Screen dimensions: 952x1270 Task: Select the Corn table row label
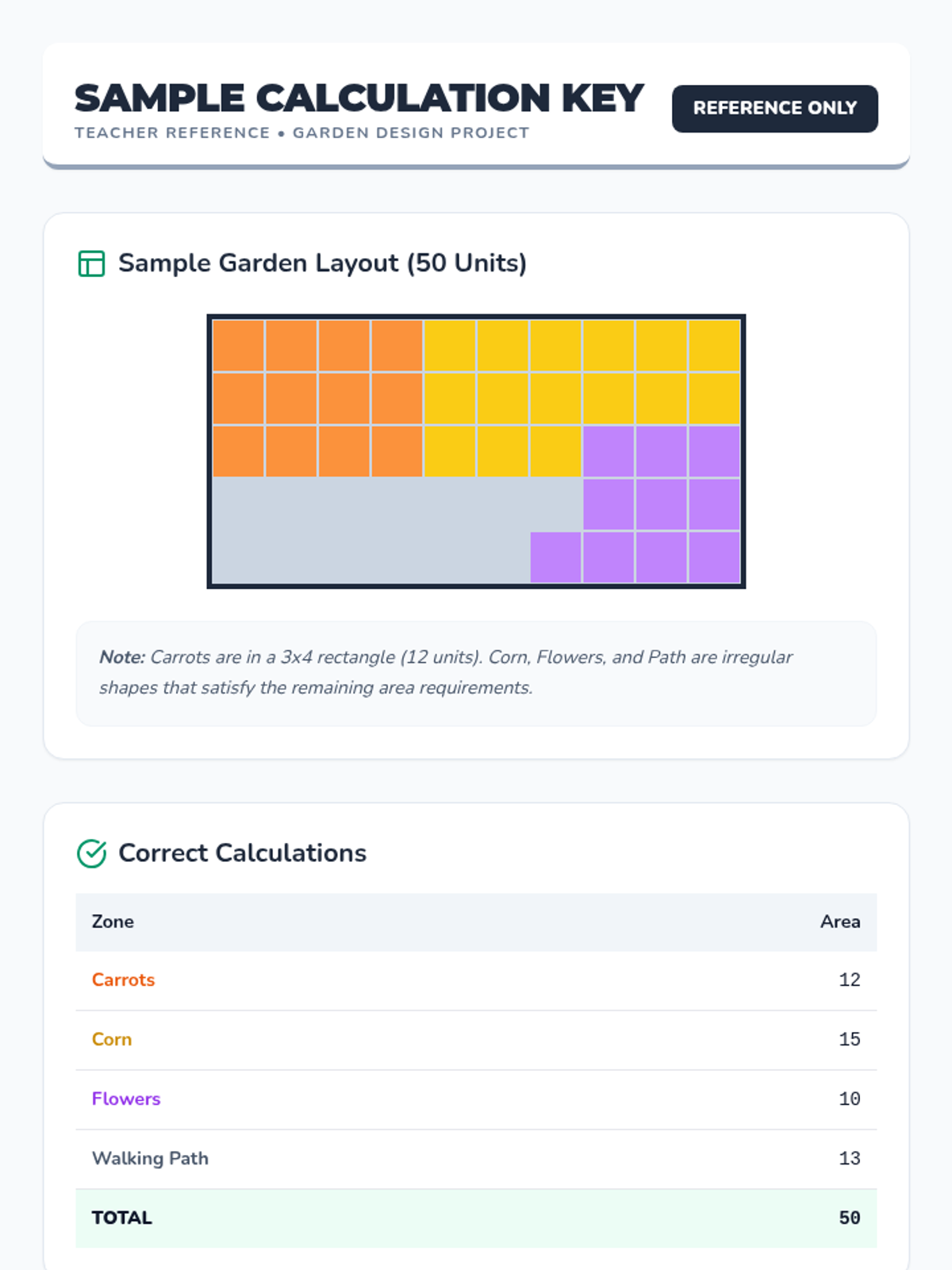tap(112, 1040)
